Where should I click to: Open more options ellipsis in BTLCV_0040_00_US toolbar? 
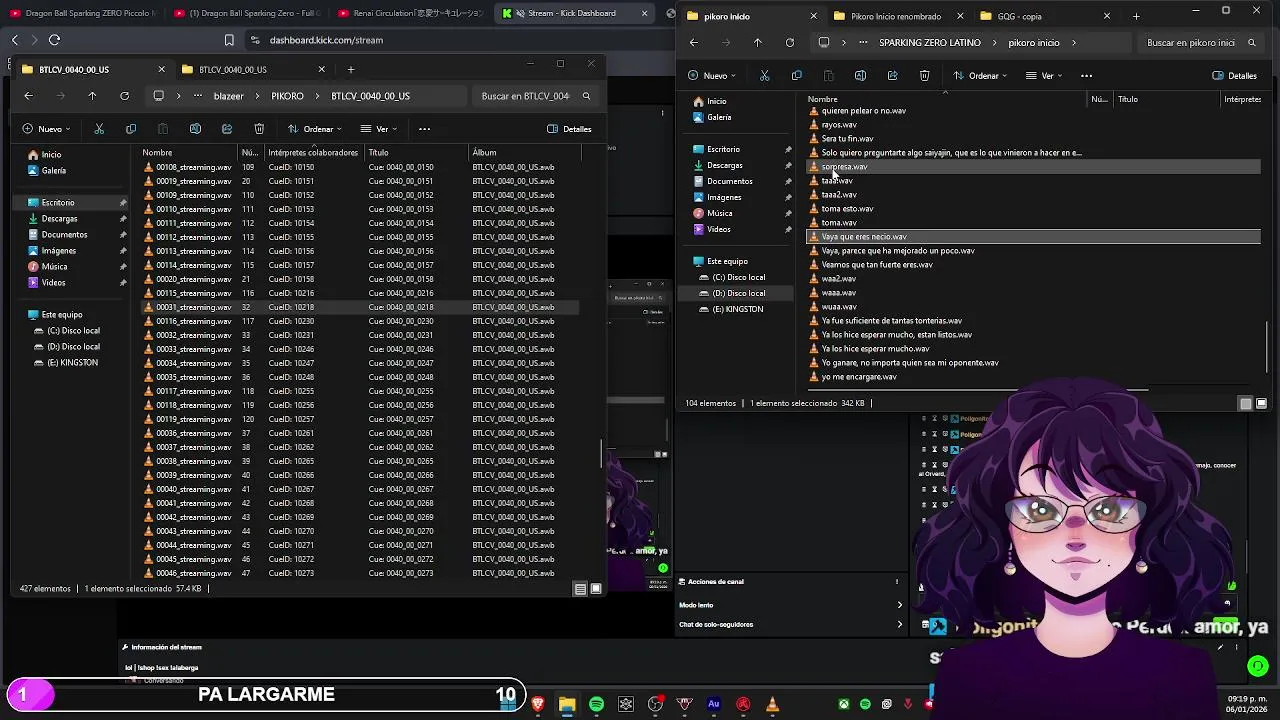point(424,129)
